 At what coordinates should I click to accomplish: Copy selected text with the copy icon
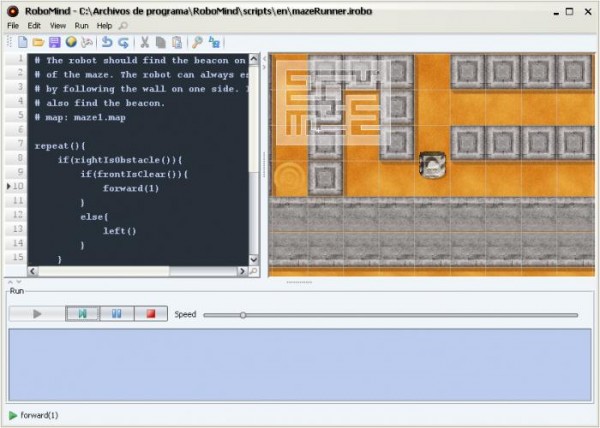pos(161,42)
